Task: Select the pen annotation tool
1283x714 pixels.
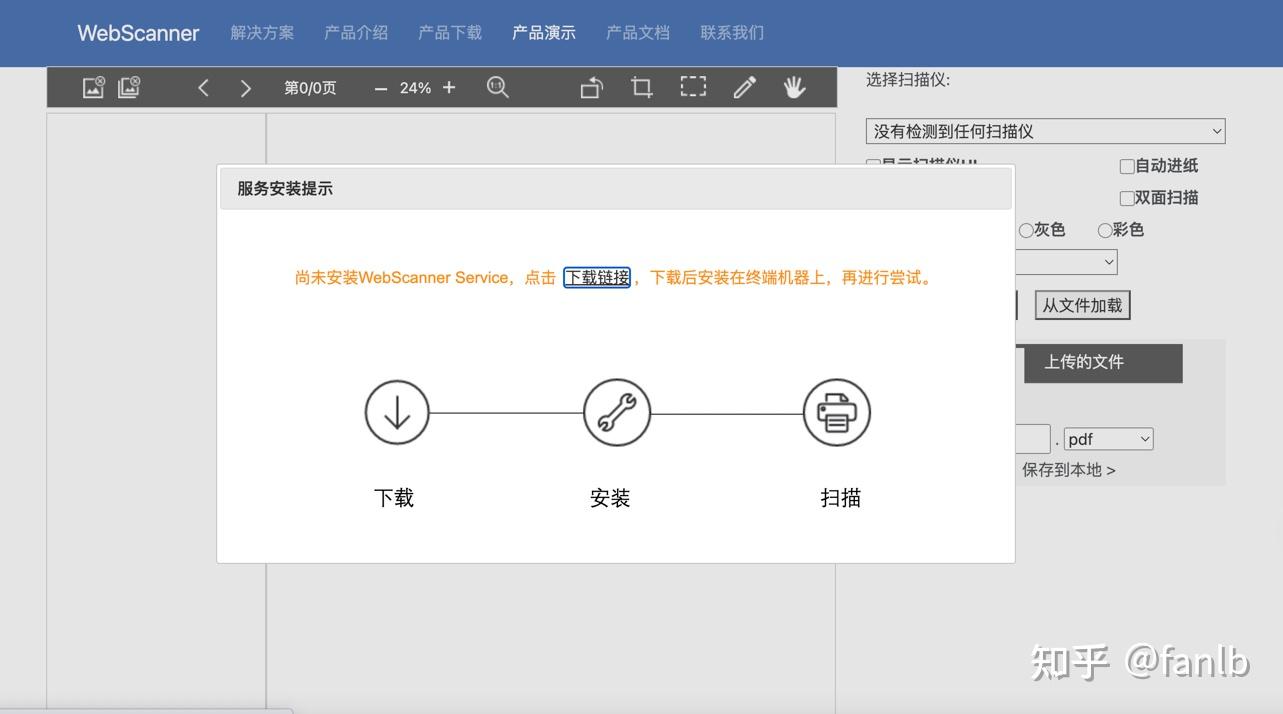Action: coord(744,87)
